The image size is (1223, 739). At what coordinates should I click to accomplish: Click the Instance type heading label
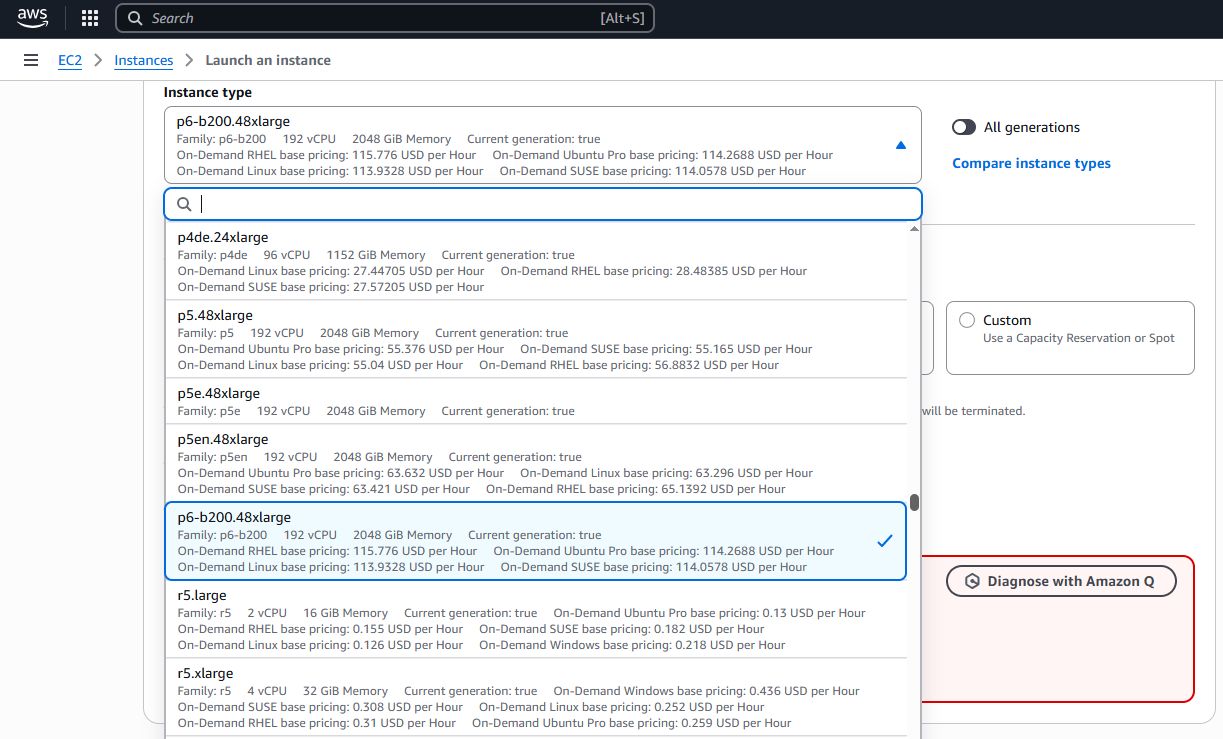click(208, 92)
